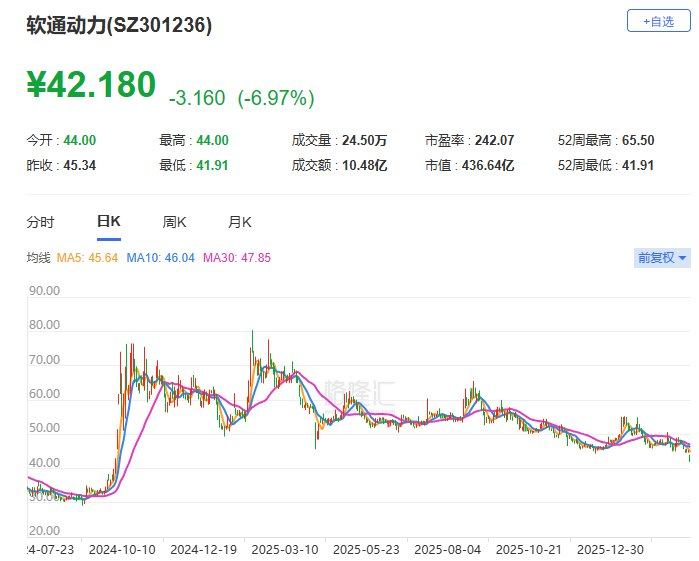
Task: Click the MA10: 46.04 indicator label
Action: click(160, 258)
